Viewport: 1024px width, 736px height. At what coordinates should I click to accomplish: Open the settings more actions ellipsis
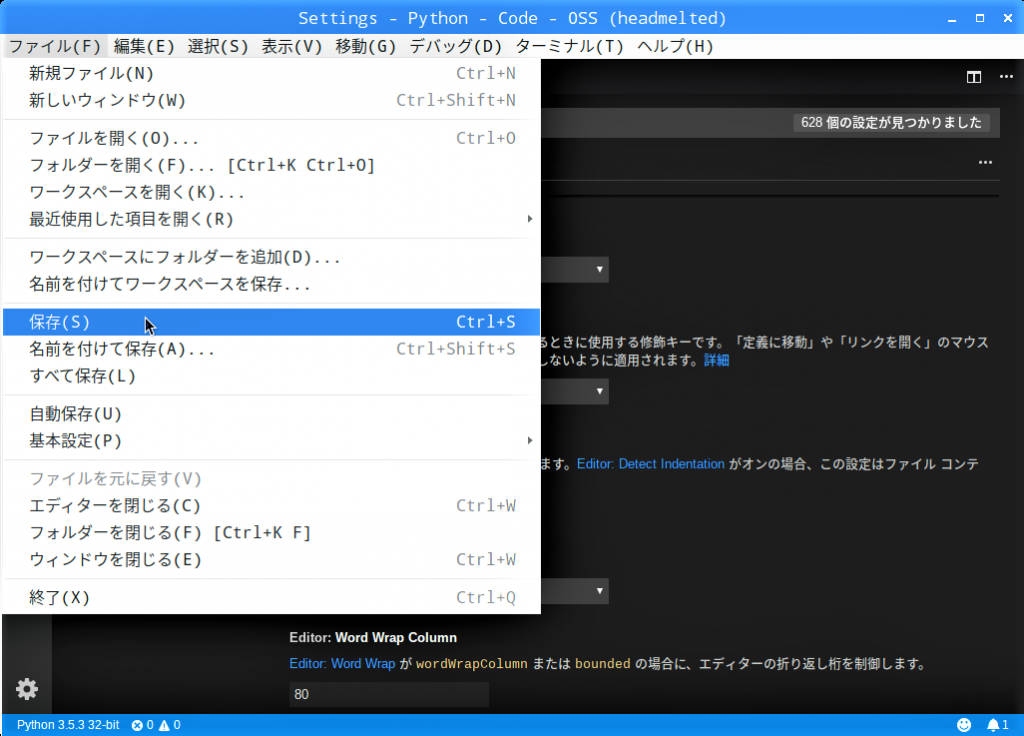tap(985, 162)
